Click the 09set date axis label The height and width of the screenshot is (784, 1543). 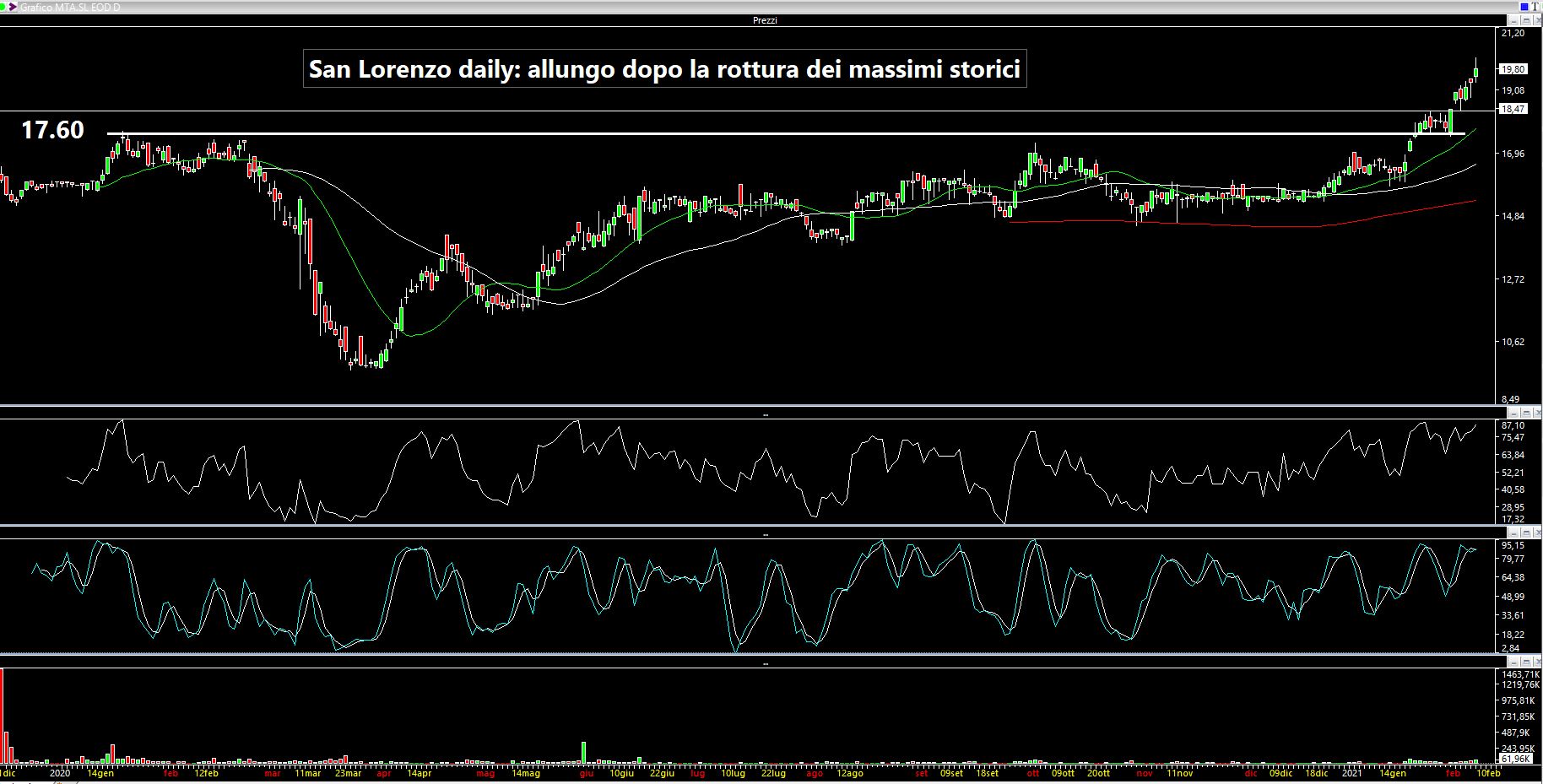(950, 772)
